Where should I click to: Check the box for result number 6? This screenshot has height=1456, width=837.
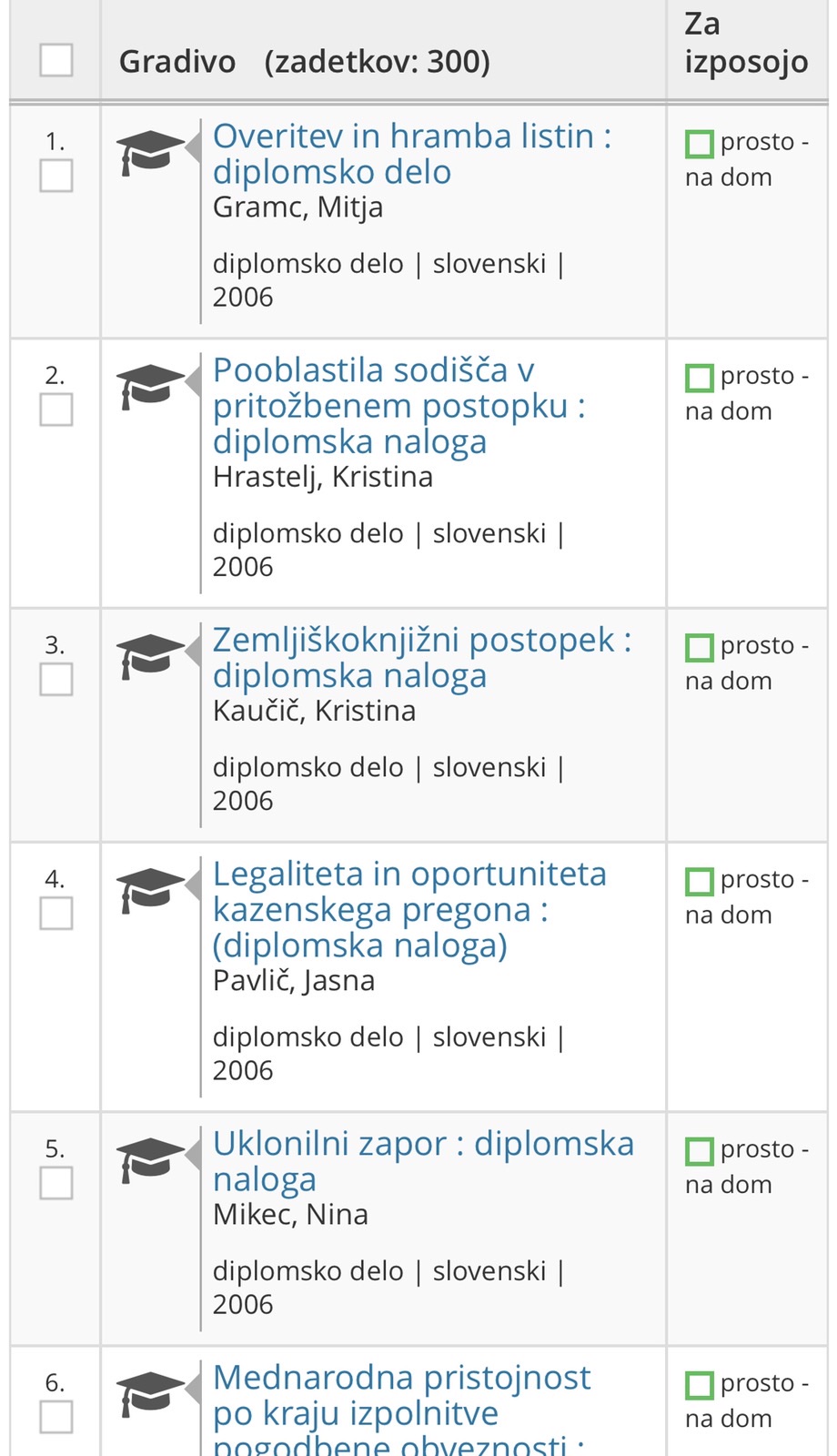pos(56,1417)
